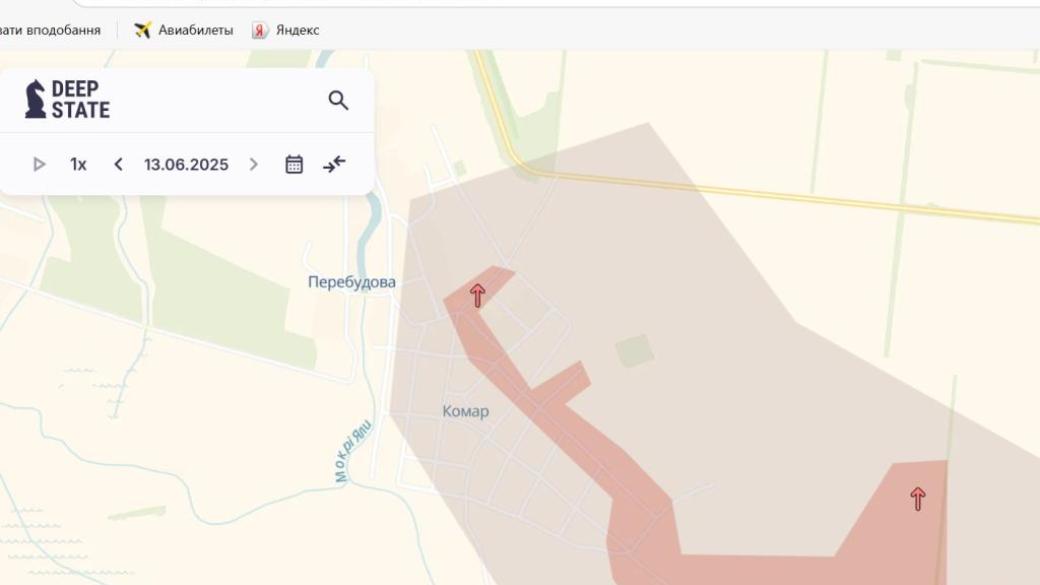Open the Яндекс bookmark
The width and height of the screenshot is (1040, 585).
pyautogui.click(x=286, y=30)
